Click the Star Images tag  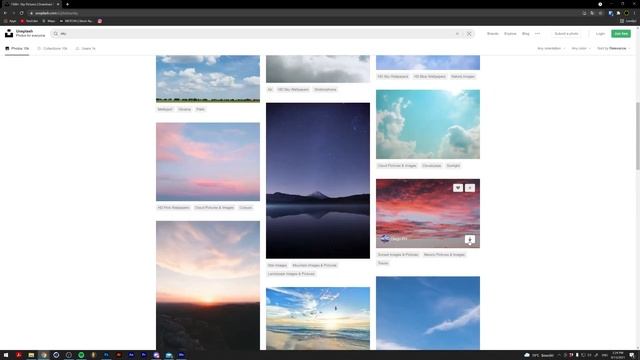click(277, 265)
